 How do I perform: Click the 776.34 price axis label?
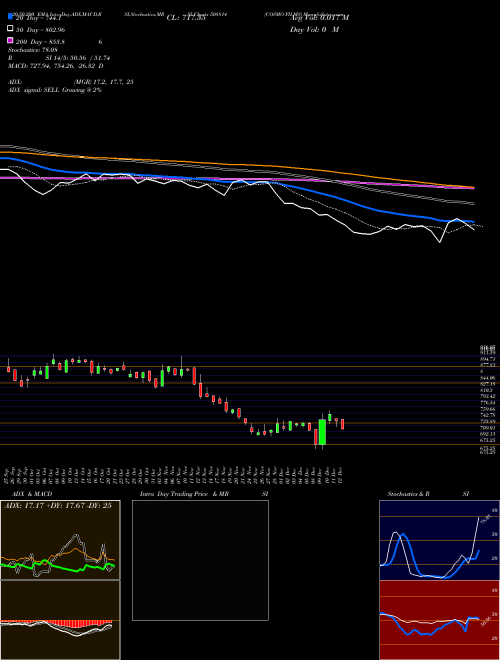pyautogui.click(x=488, y=403)
